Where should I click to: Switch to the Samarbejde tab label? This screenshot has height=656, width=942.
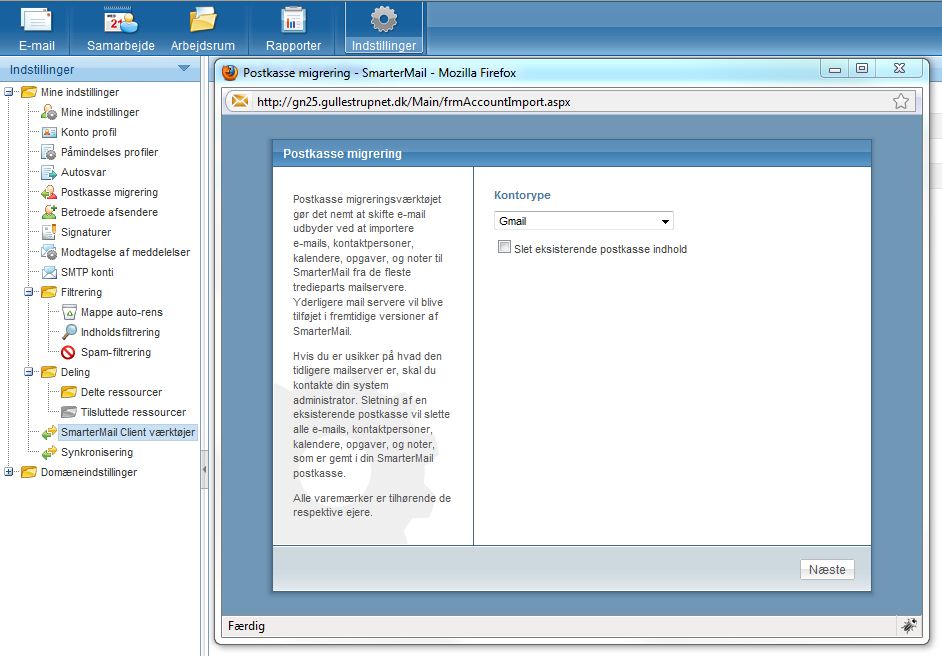[x=121, y=46]
